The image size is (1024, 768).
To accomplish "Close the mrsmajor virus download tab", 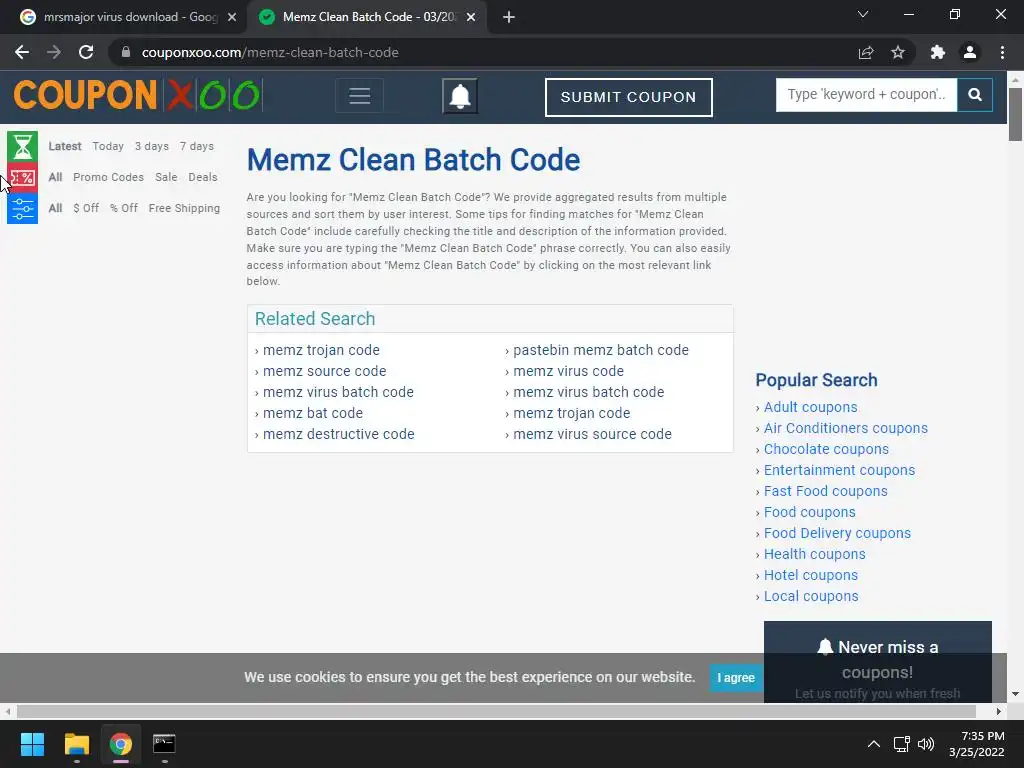I will tap(232, 17).
